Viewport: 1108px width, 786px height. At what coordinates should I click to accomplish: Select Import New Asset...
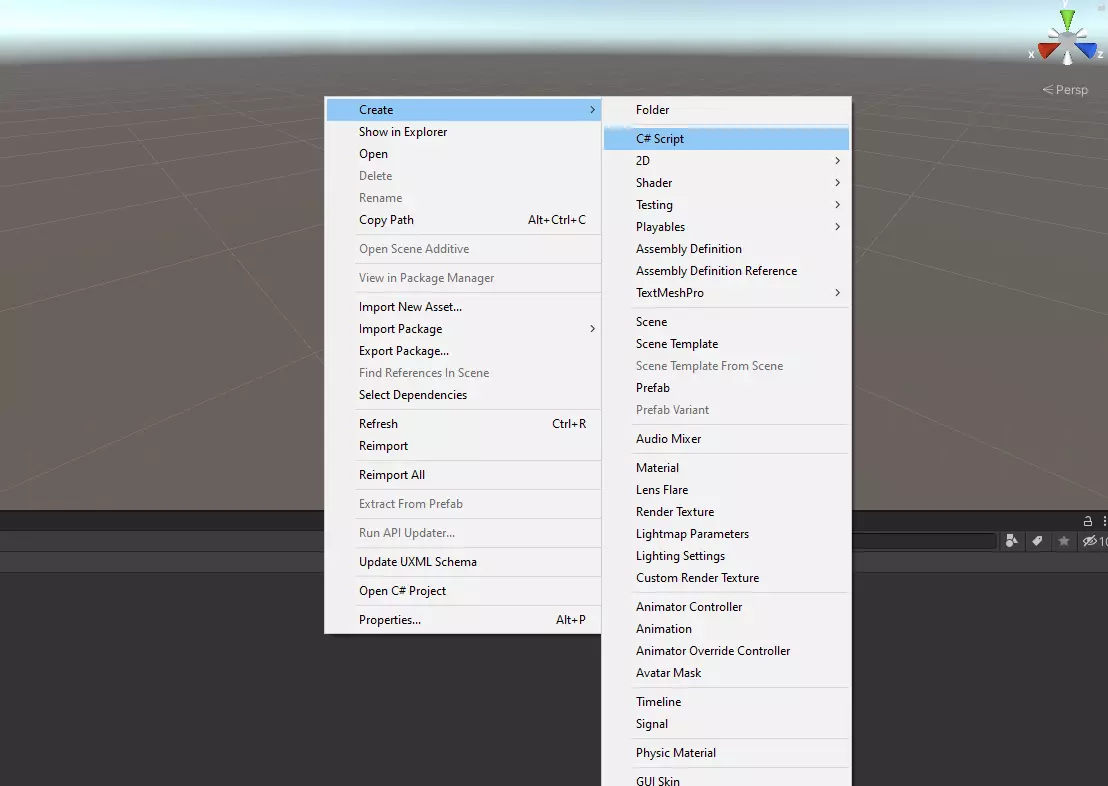(463, 307)
